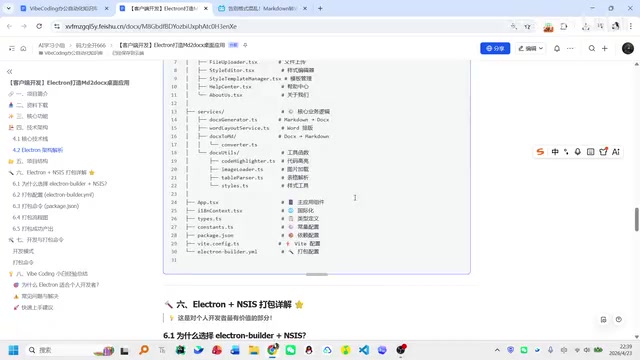Click the document title at top of outline
Screen dimensions: 640x360
pyautogui.click(x=69, y=82)
